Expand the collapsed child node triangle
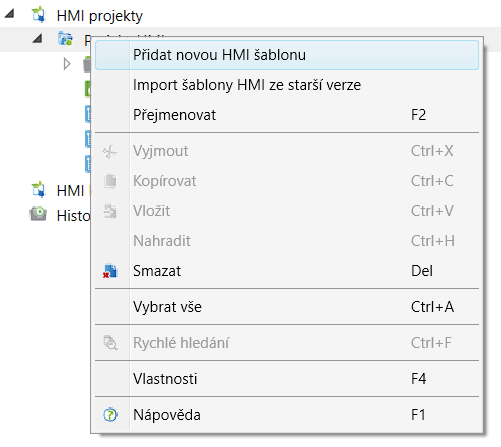This screenshot has width=501, height=447. click(x=67, y=64)
